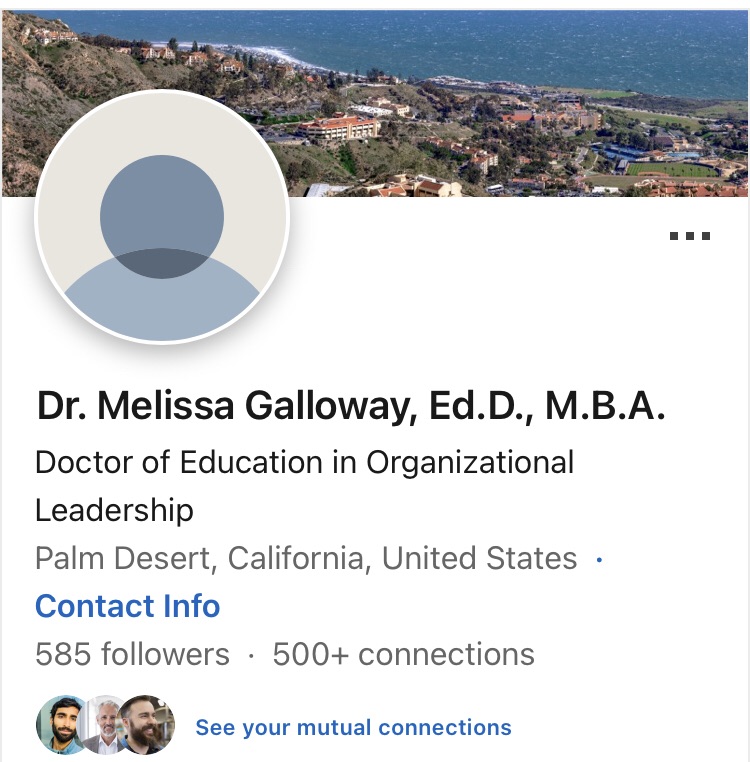The height and width of the screenshot is (762, 750).
Task: Click the blue dot after the location
Action: 599,559
